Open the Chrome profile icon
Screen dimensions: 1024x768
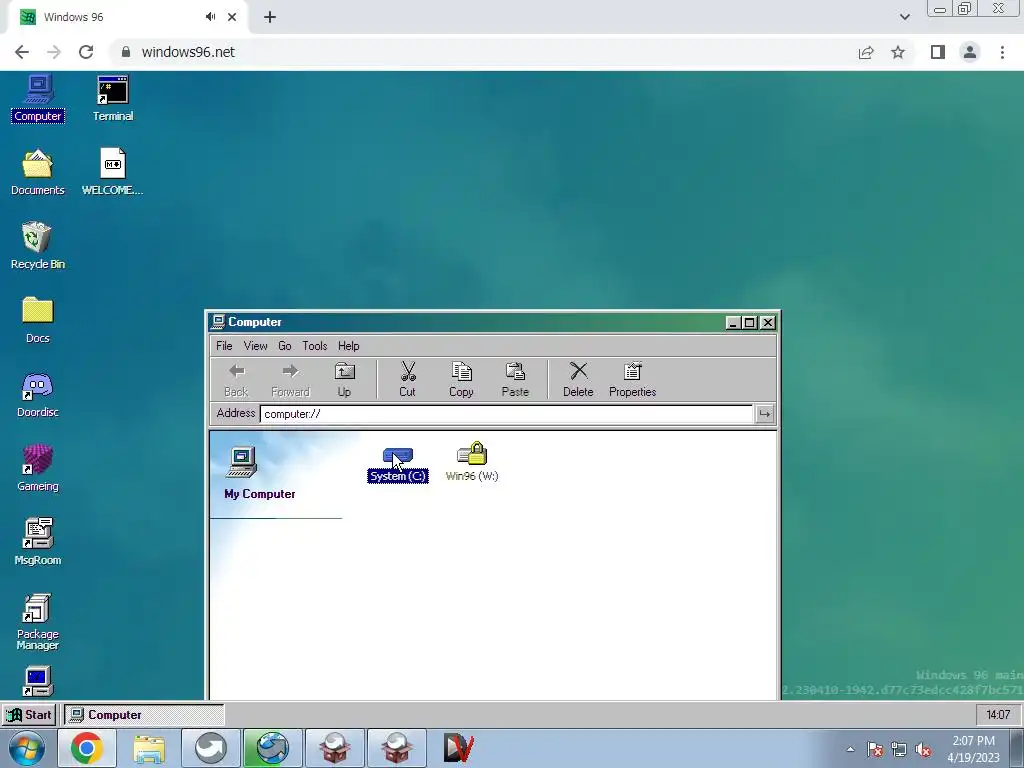(970, 52)
